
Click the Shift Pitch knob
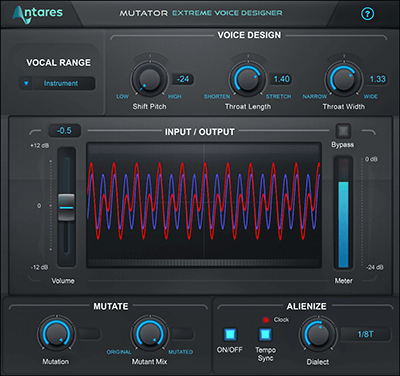pyautogui.click(x=150, y=79)
